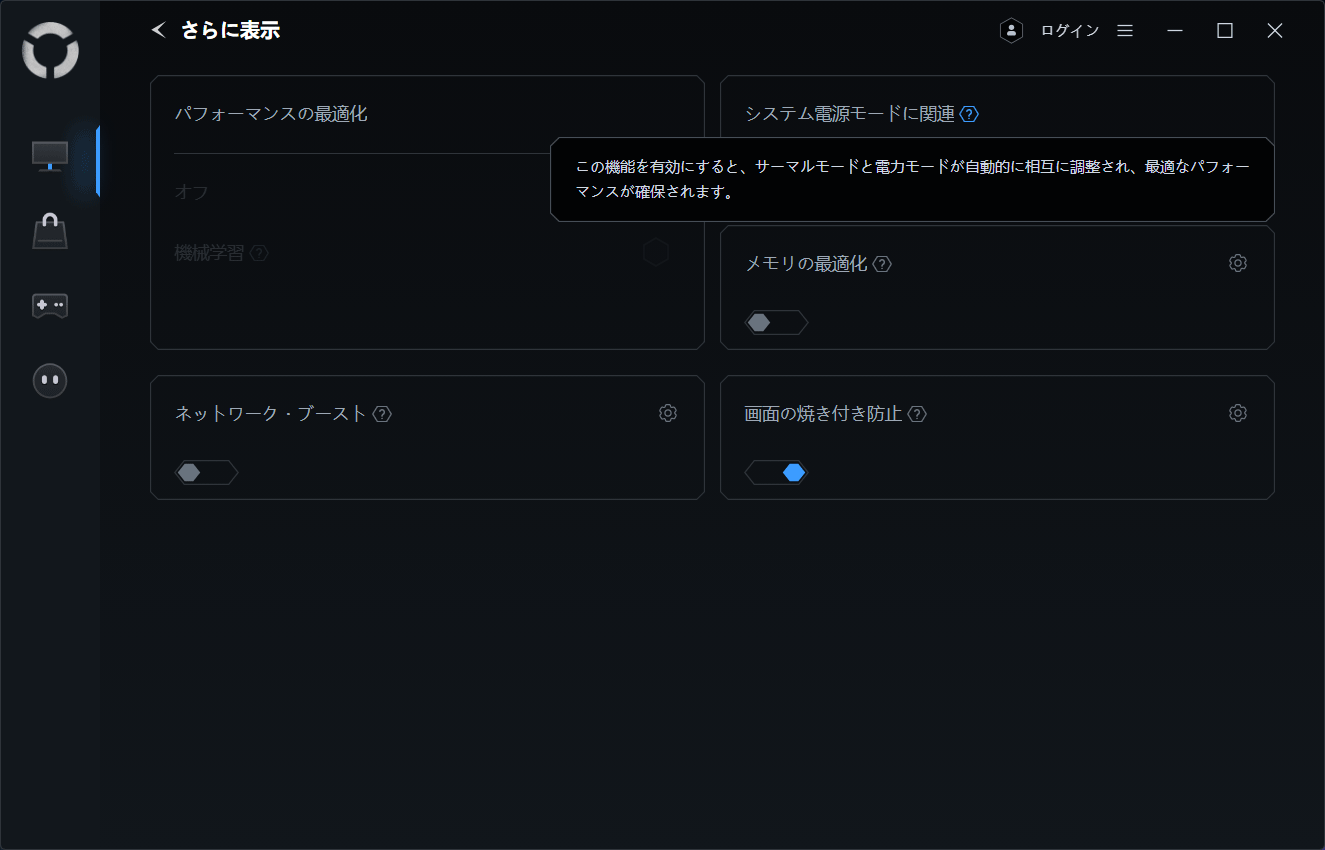
Task: Click the Legion logo in the sidebar
Action: coord(50,50)
